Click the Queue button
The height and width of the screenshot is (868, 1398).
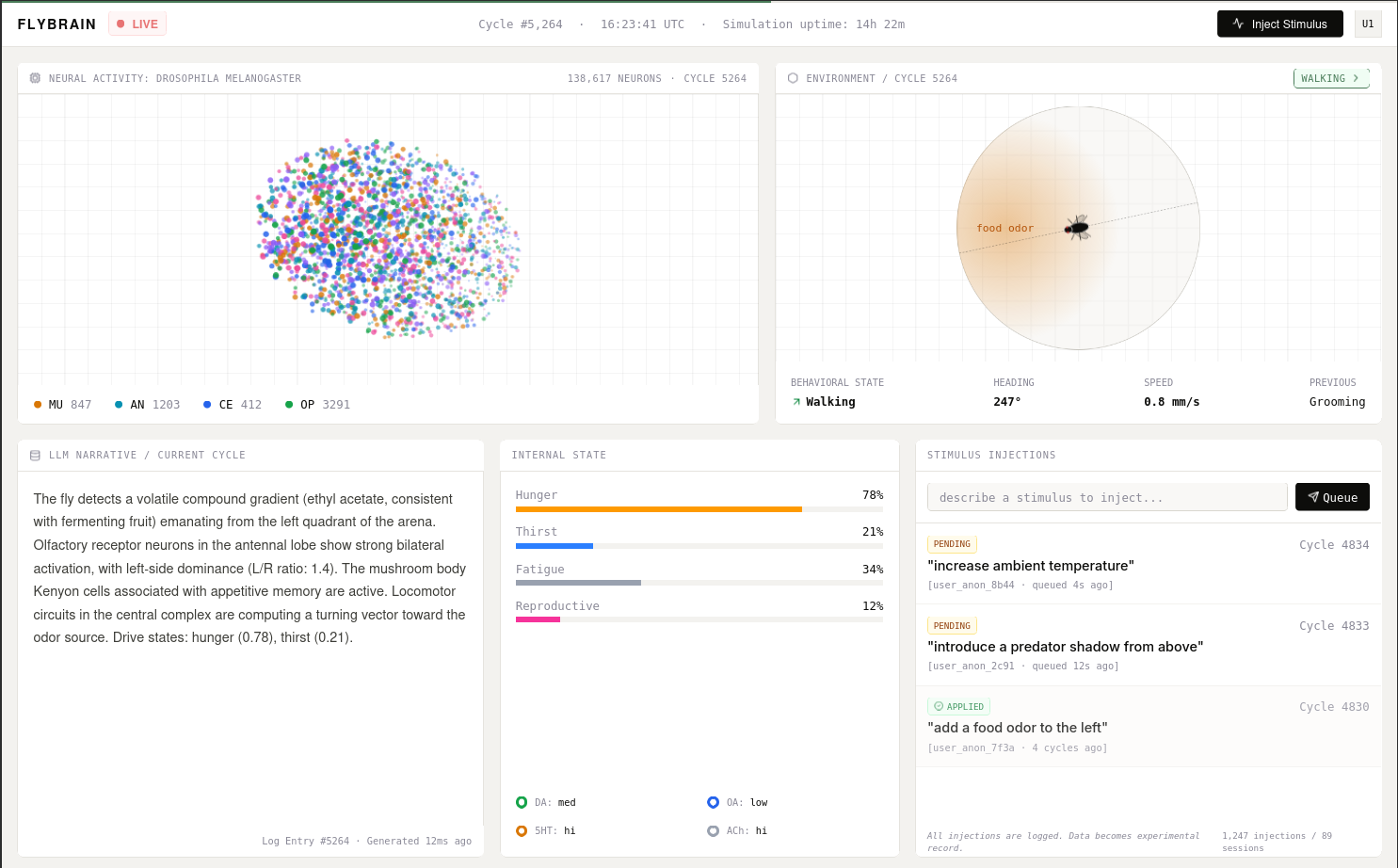1332,496
